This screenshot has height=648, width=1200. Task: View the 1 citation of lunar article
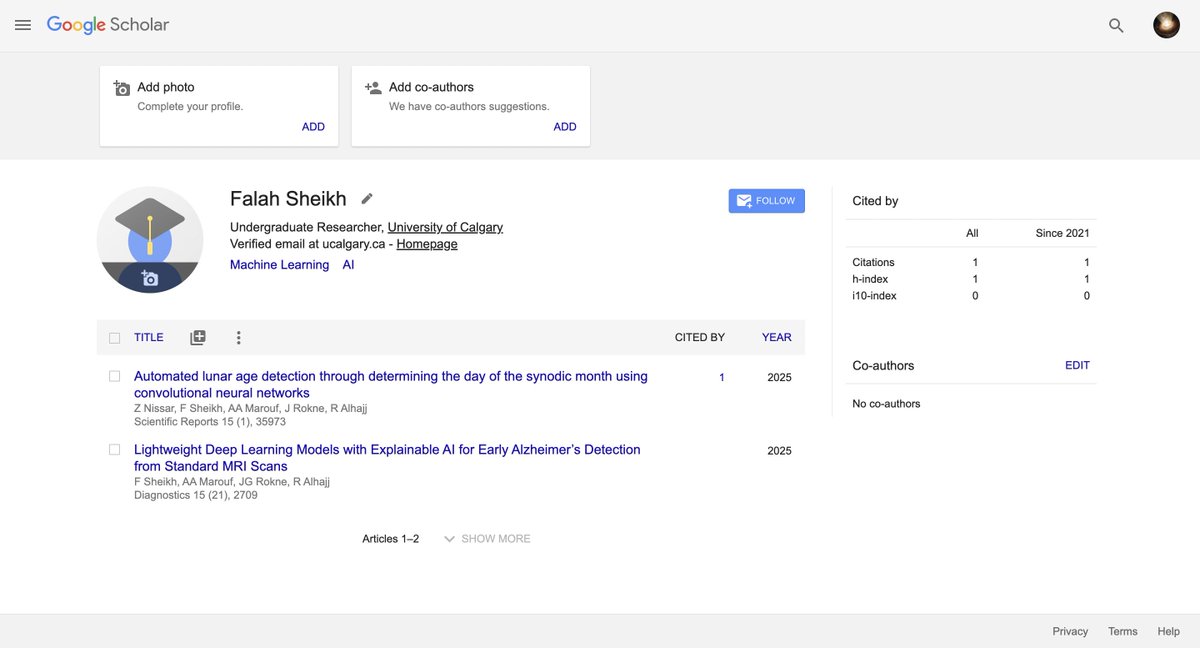pos(722,378)
